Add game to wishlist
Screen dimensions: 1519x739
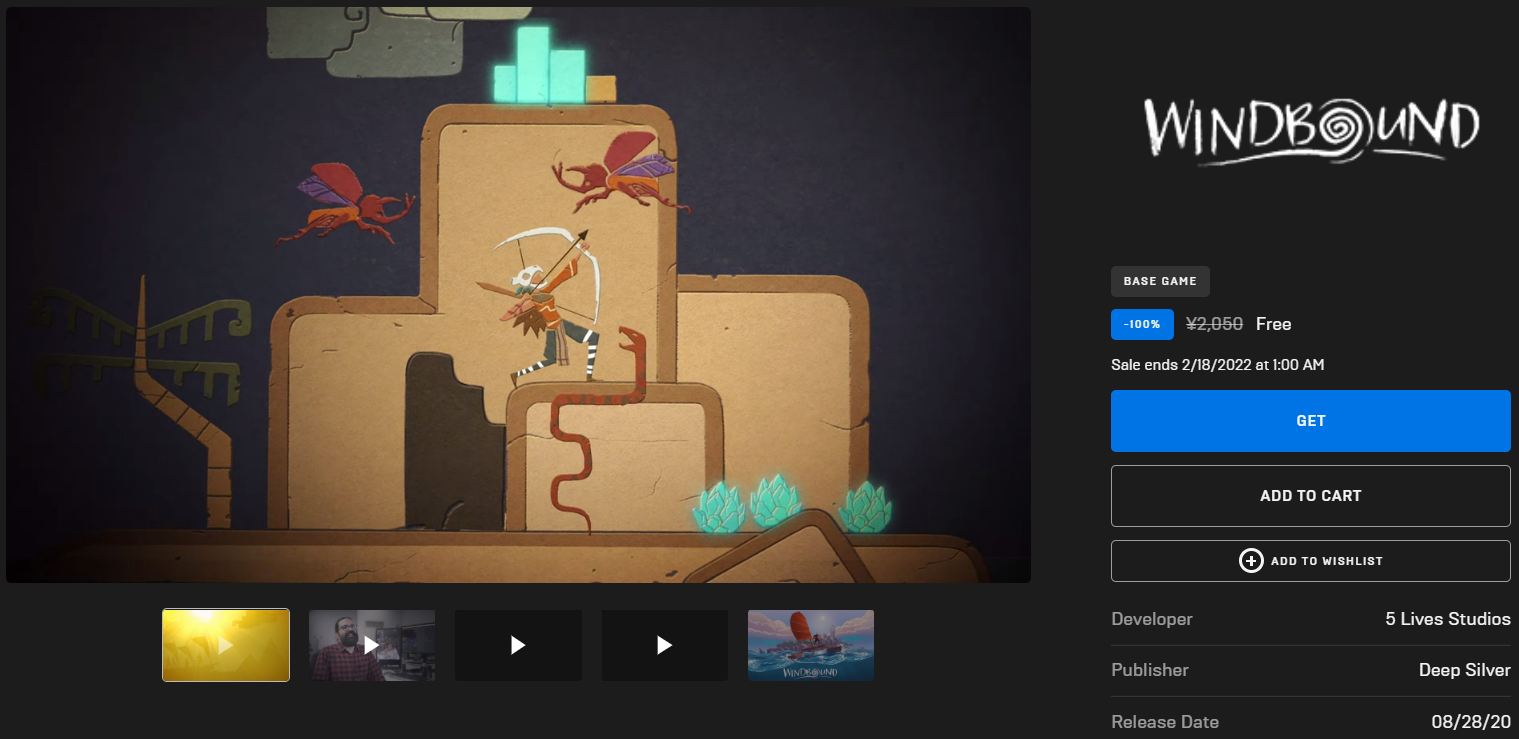pos(1310,561)
